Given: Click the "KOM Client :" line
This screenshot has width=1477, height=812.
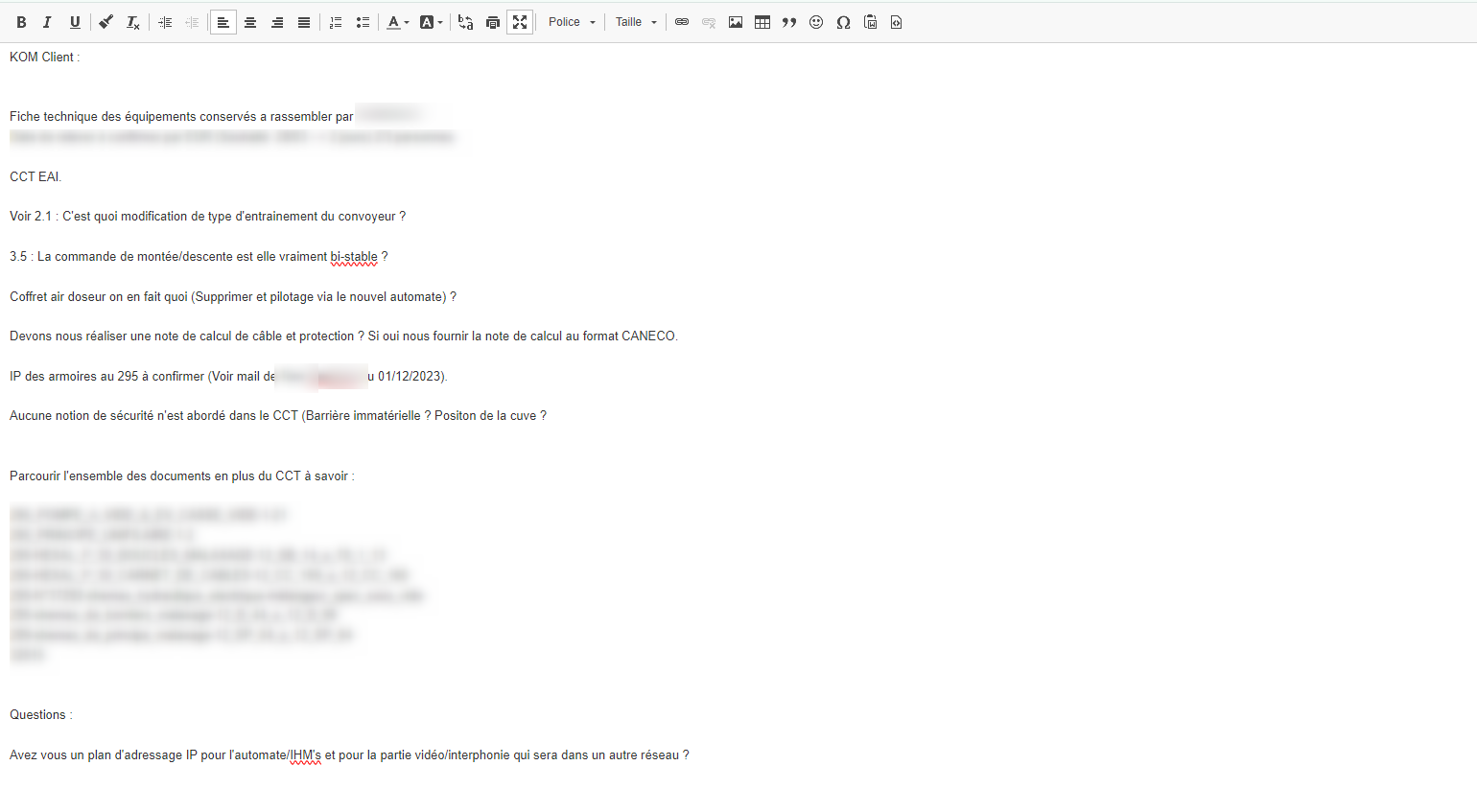Looking at the screenshot, I should (45, 58).
